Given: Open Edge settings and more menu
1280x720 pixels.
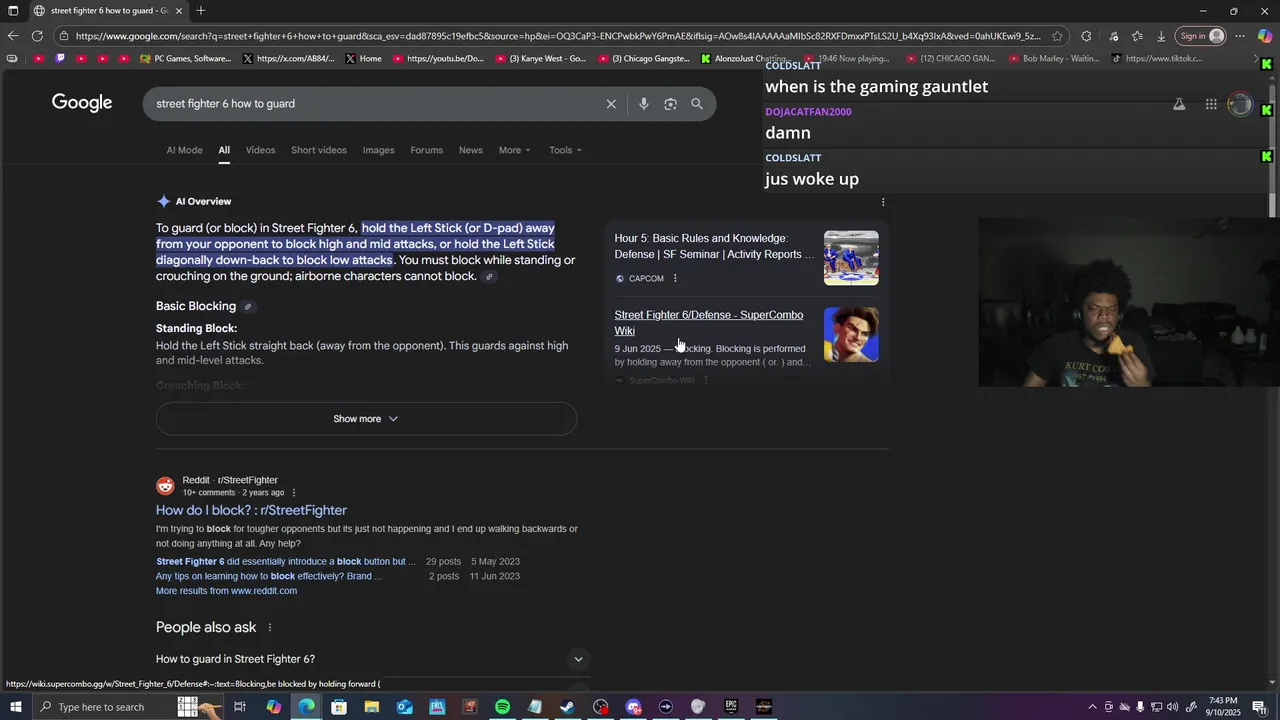Looking at the screenshot, I should (1240, 36).
